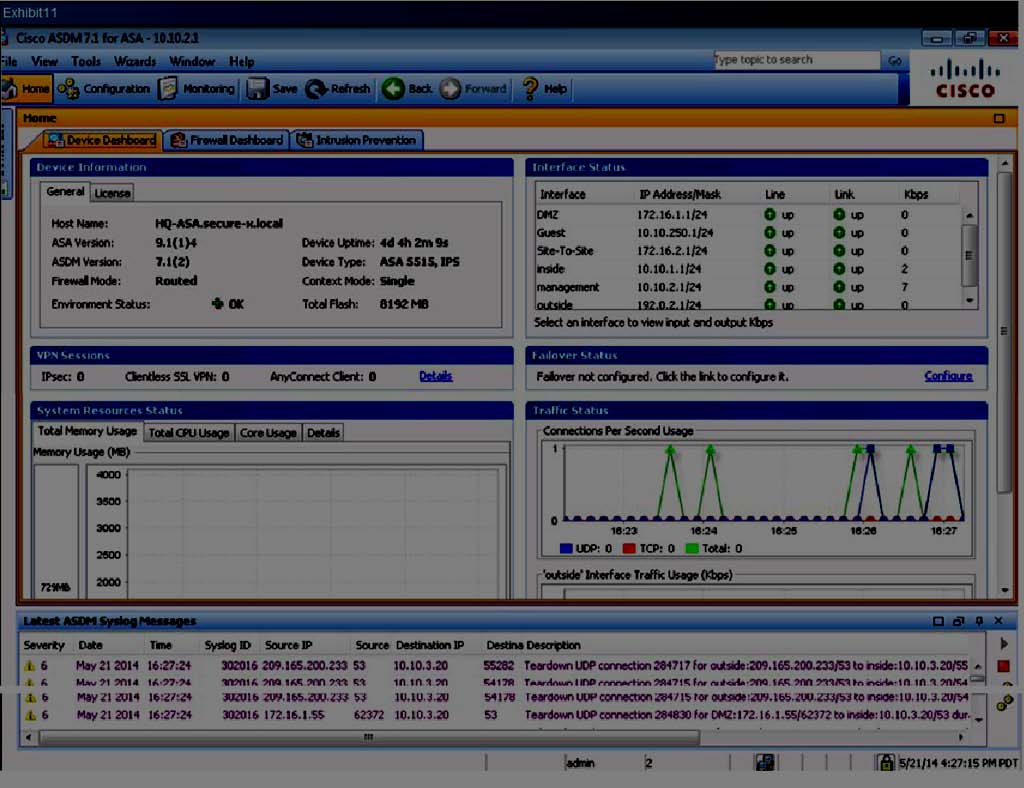Screen dimensions: 1024x788
Task: Click the syslog panel restore icon
Action: [958, 621]
